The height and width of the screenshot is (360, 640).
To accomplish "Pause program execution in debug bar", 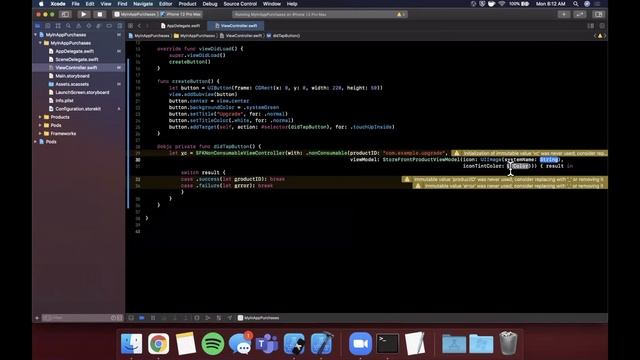I will pos(153,318).
